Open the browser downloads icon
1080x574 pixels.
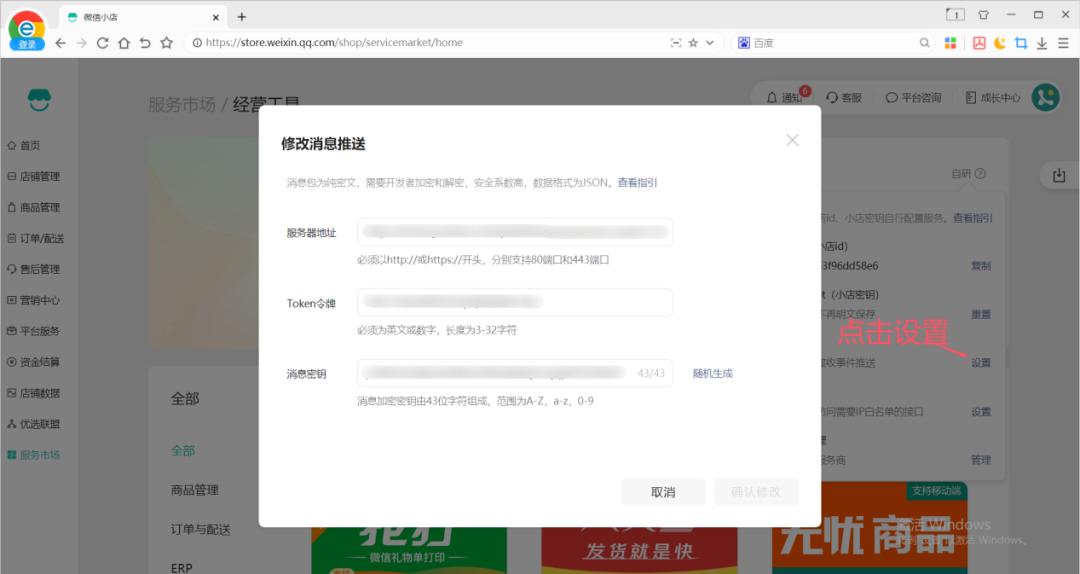pos(1042,43)
